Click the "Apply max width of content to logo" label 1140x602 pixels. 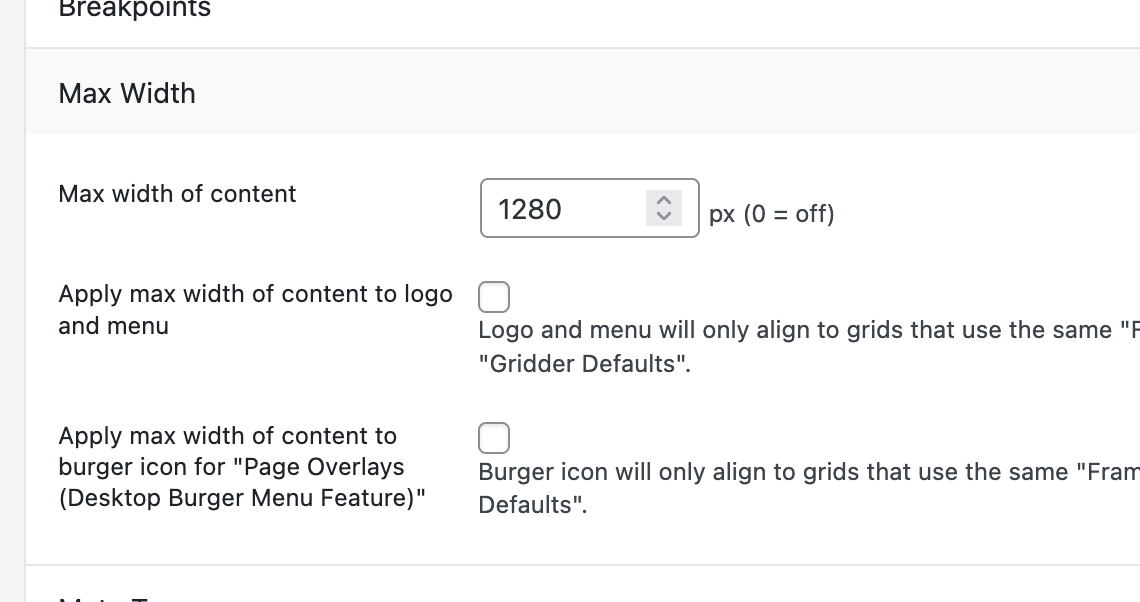tap(255, 294)
